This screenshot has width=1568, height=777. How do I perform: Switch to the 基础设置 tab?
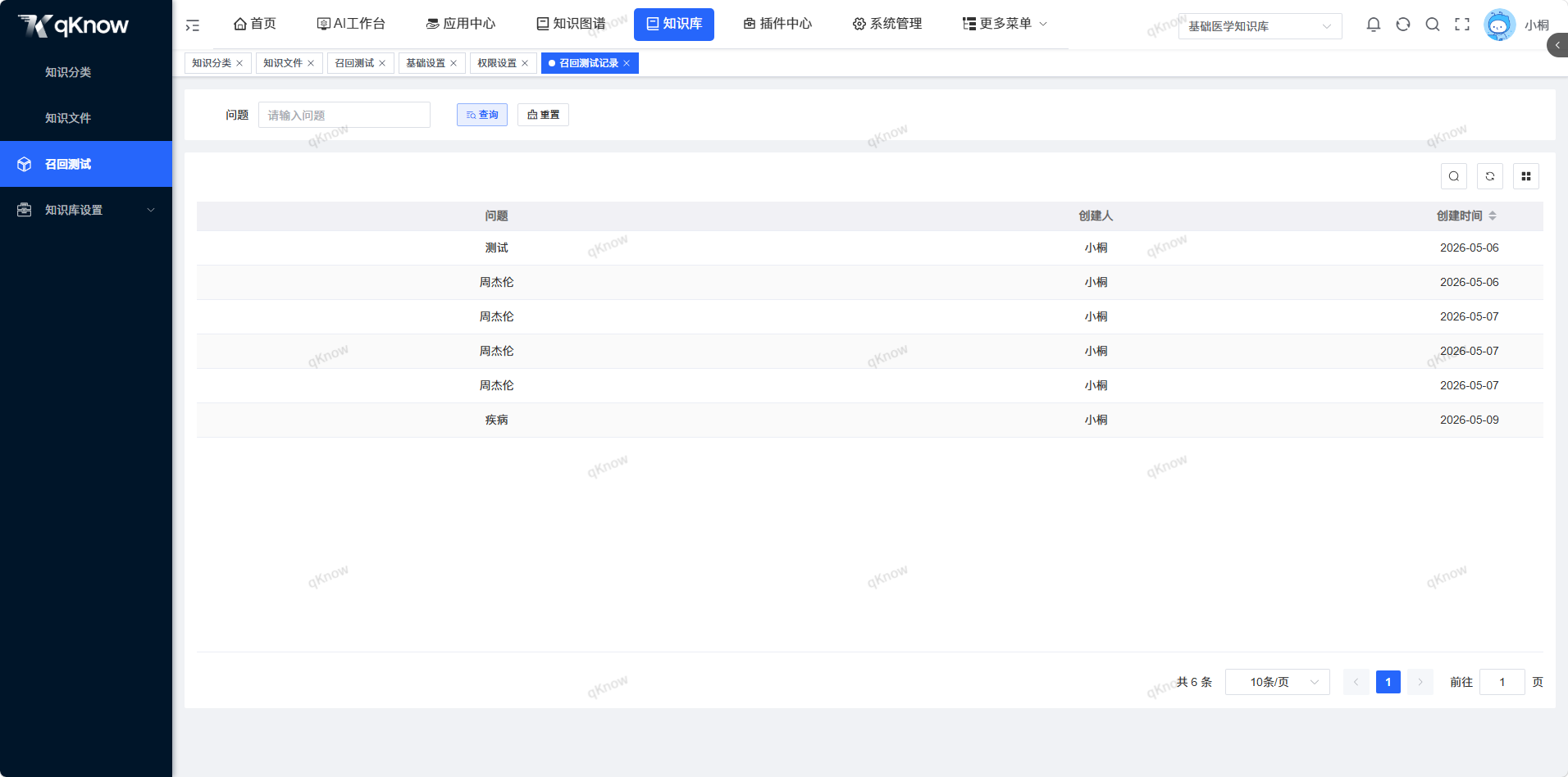426,63
